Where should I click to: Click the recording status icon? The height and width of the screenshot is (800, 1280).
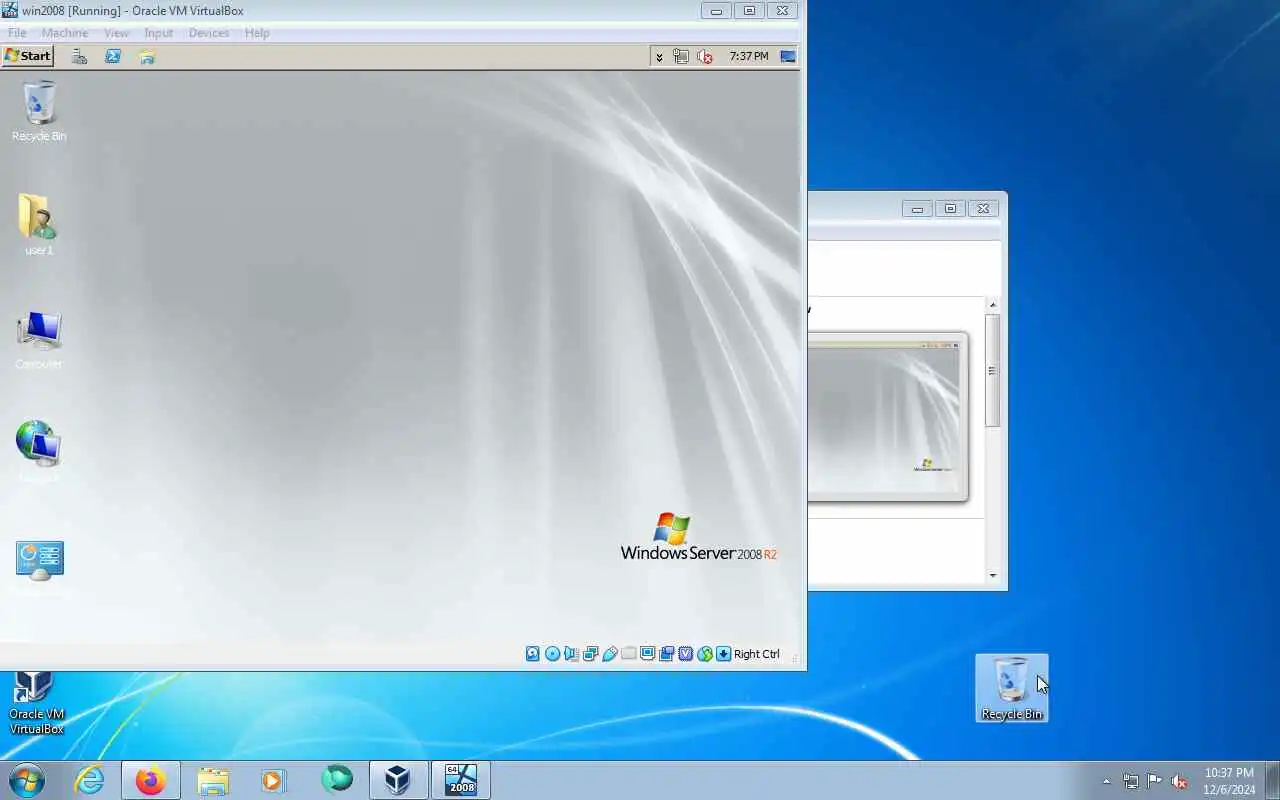666,654
